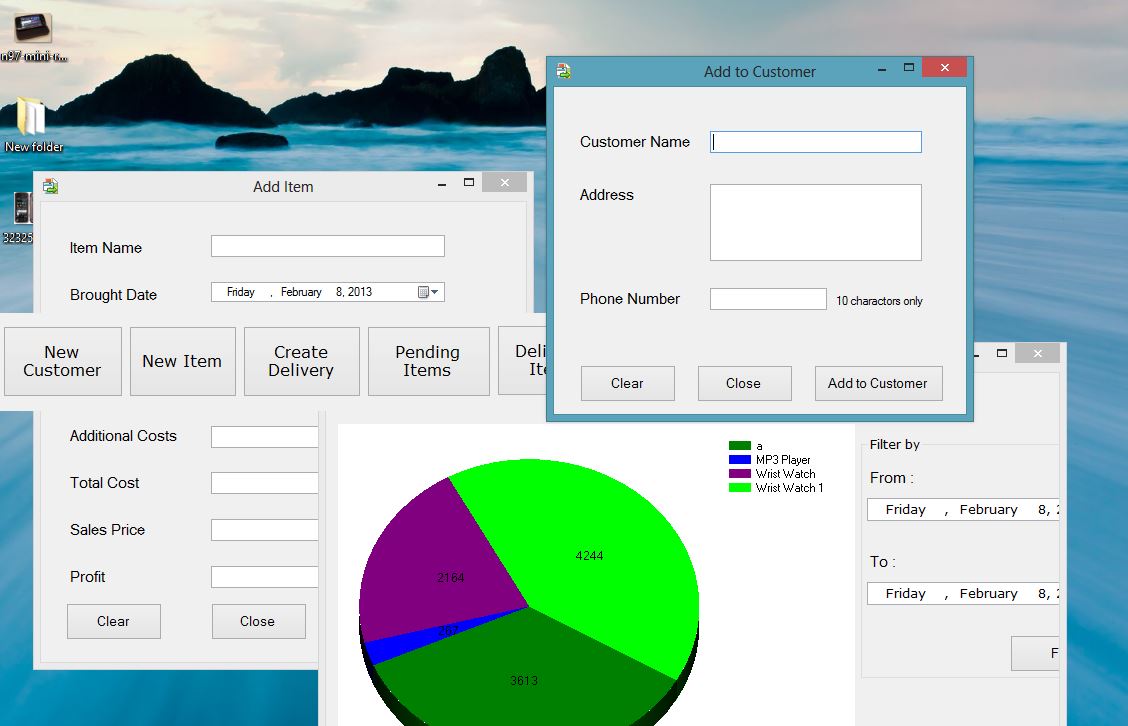The image size is (1128, 726).
Task: Focus the Address multiline text box
Action: click(816, 222)
